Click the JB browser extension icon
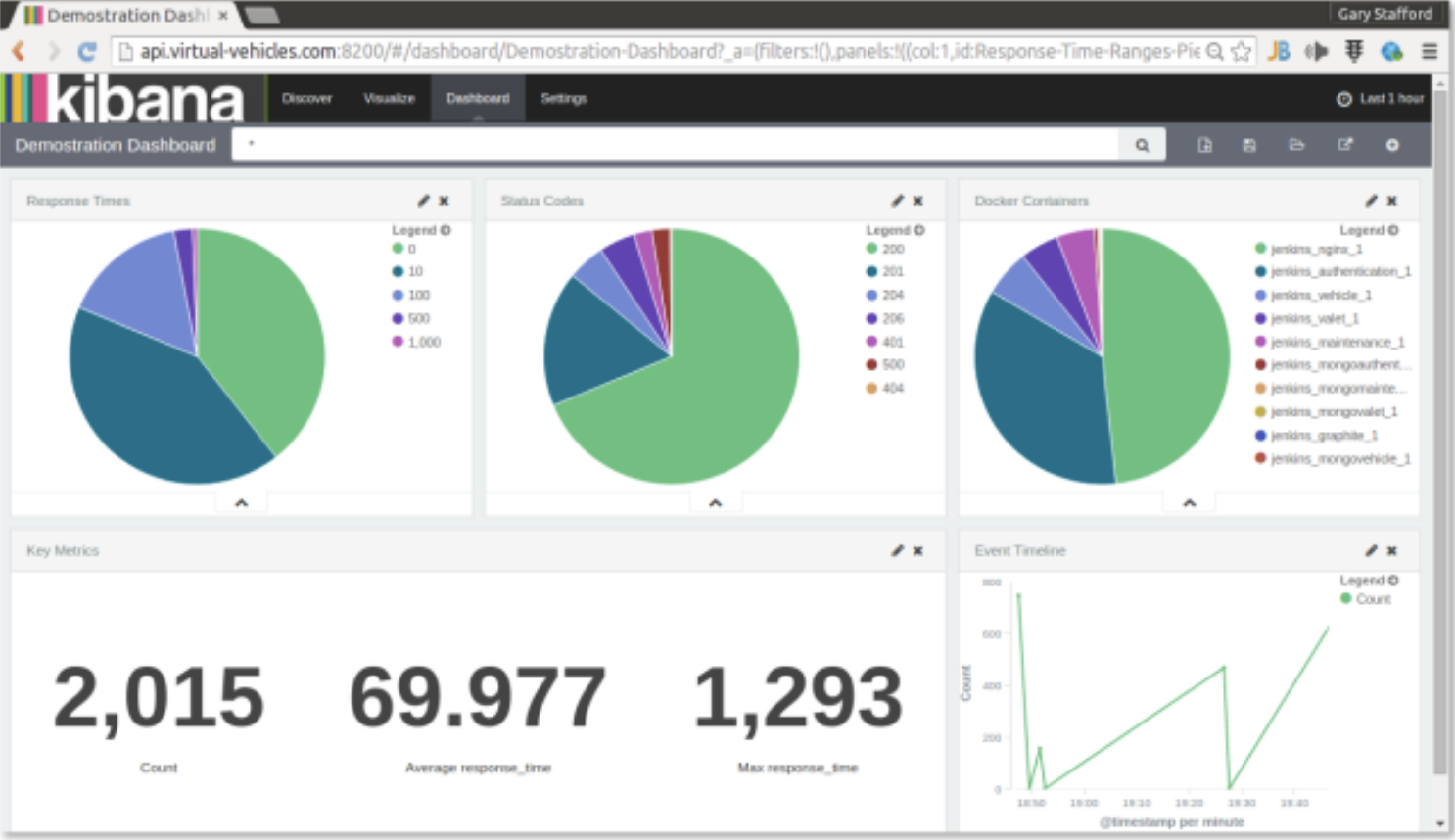Viewport: 1455px width, 840px height. 1278,51
